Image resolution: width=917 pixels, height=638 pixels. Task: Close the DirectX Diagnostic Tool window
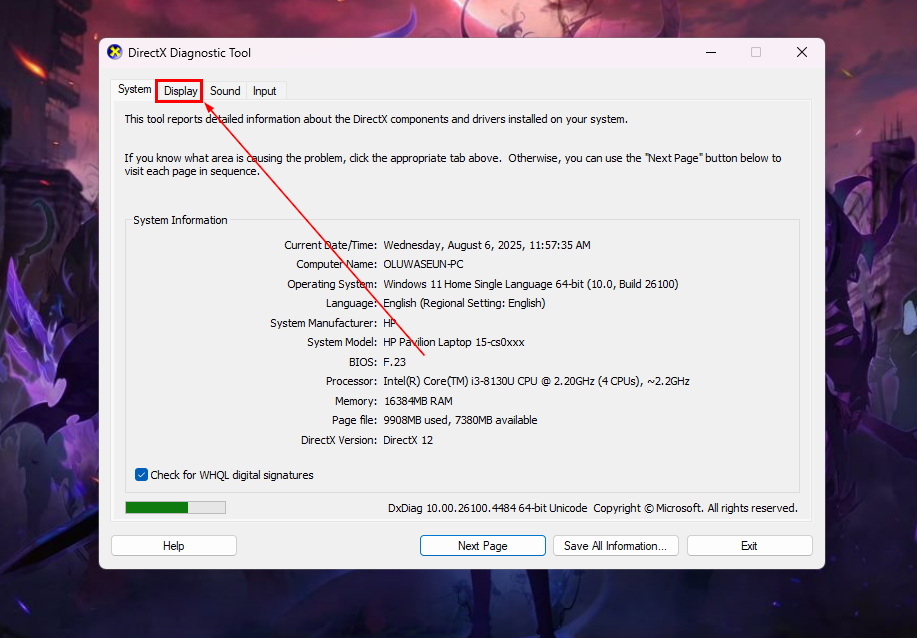(x=801, y=53)
